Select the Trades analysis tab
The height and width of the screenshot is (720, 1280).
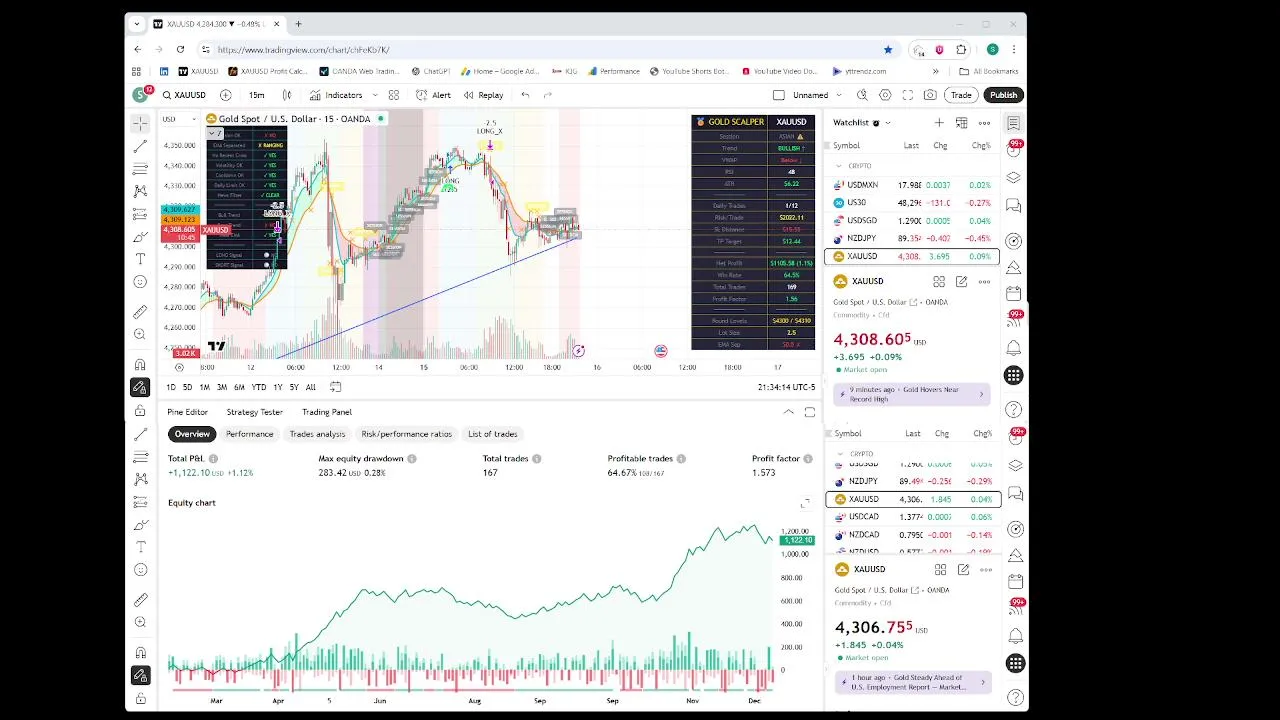[317, 434]
